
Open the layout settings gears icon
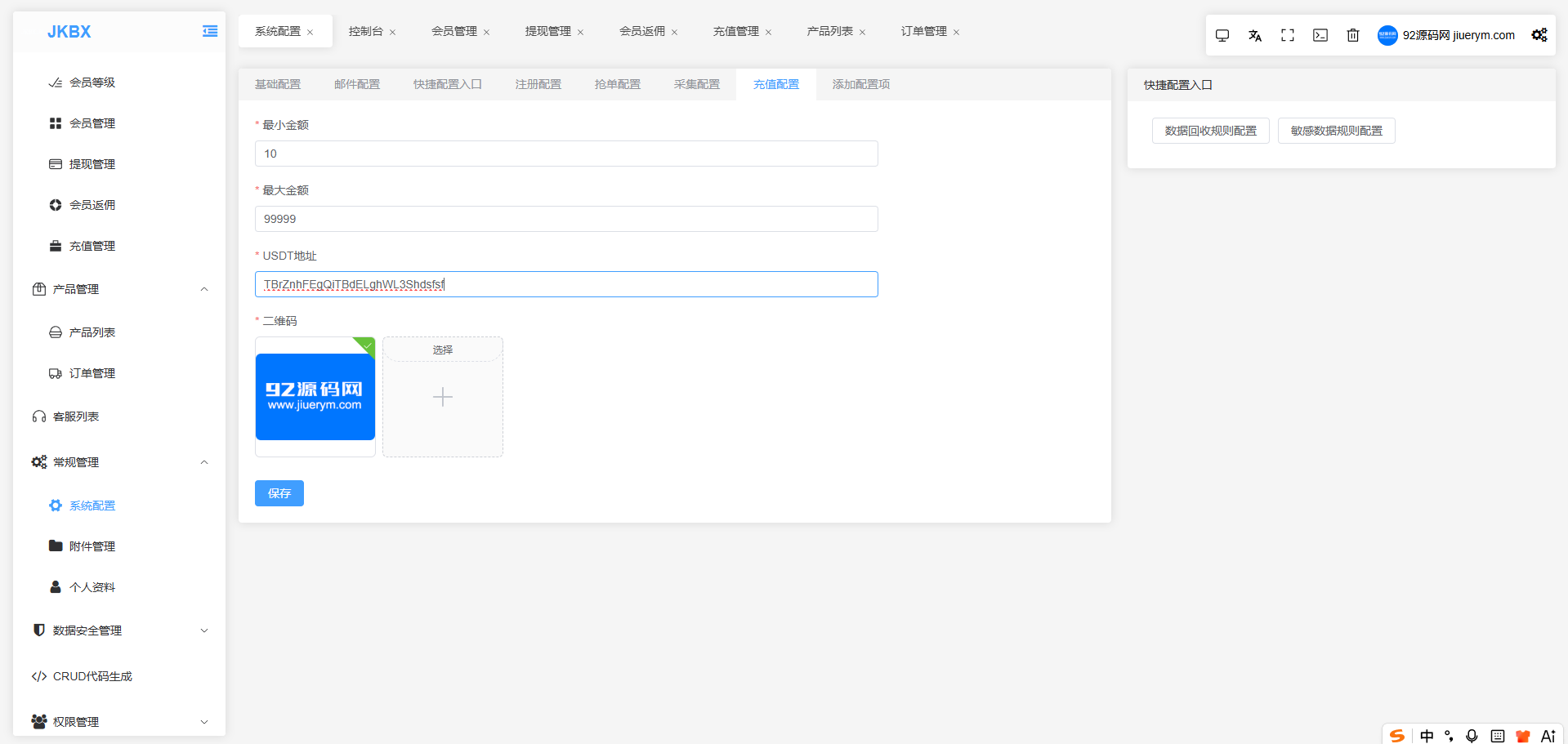(1539, 35)
